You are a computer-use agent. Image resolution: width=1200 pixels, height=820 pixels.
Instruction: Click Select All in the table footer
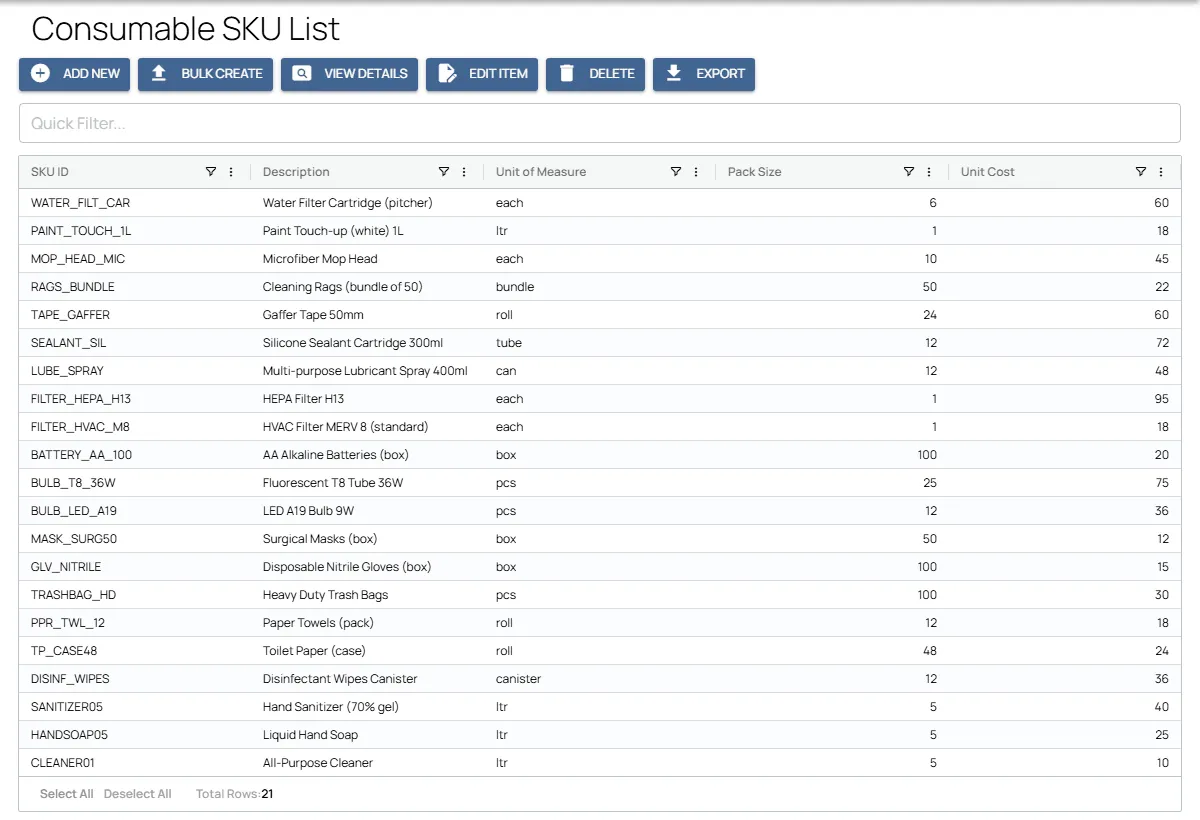tap(67, 794)
